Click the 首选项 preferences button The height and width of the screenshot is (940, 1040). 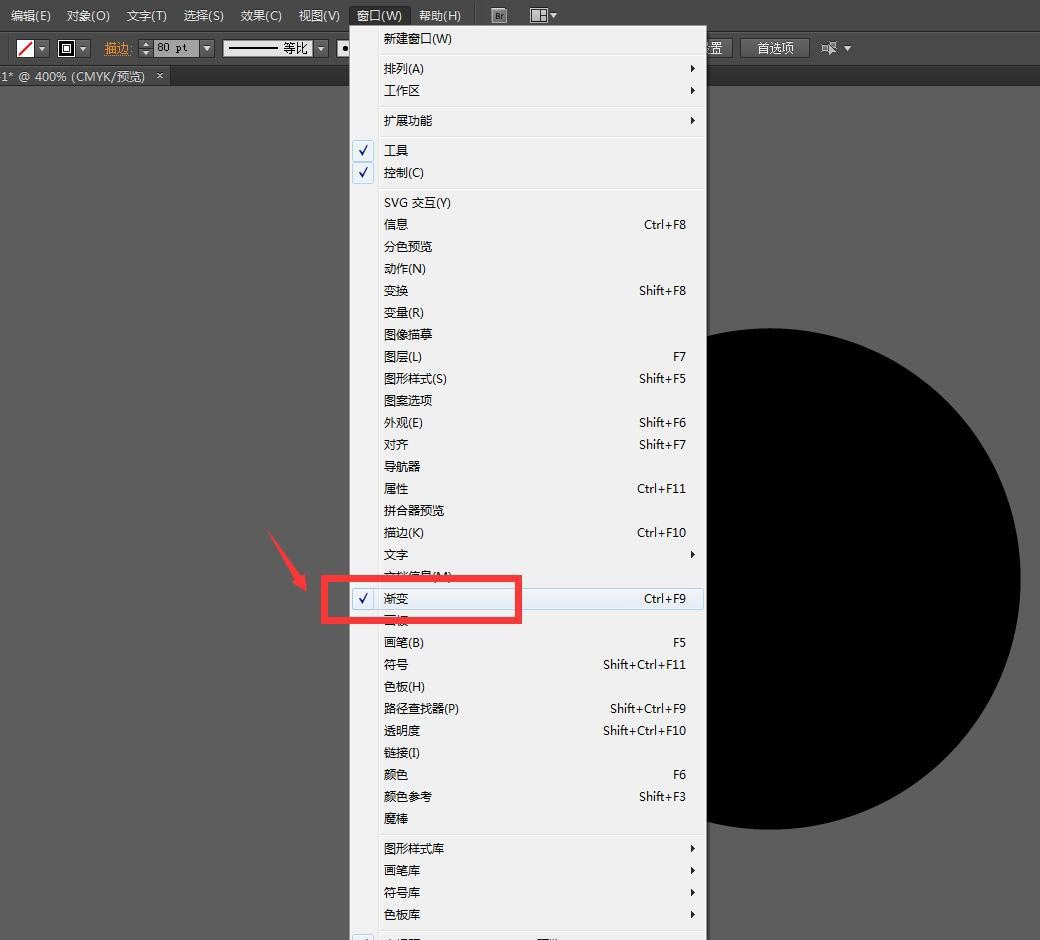tap(775, 48)
